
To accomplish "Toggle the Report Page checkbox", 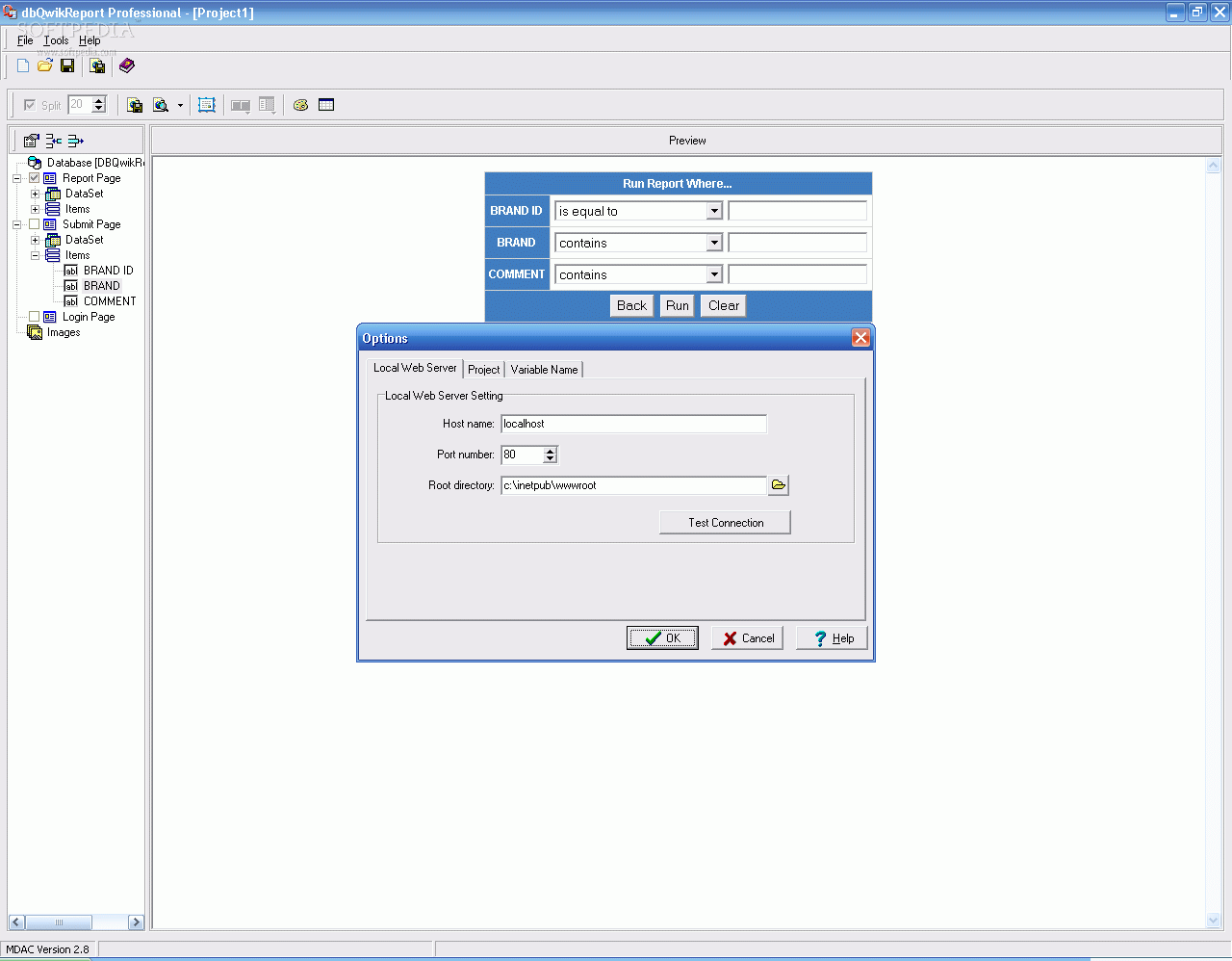I will [35, 178].
